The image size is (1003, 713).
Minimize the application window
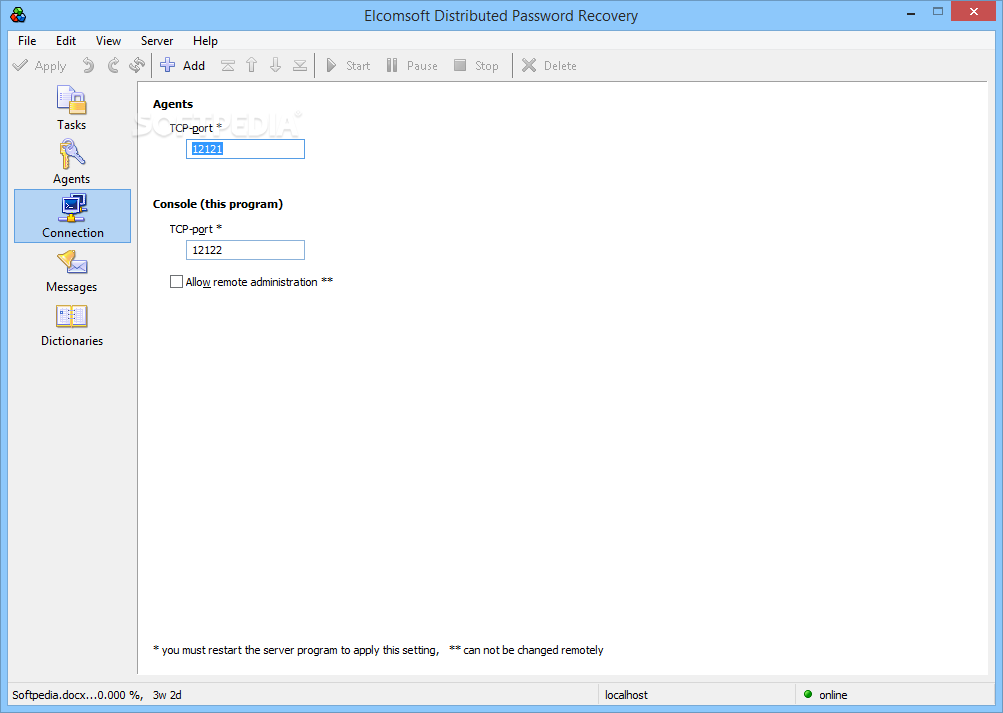coord(911,12)
